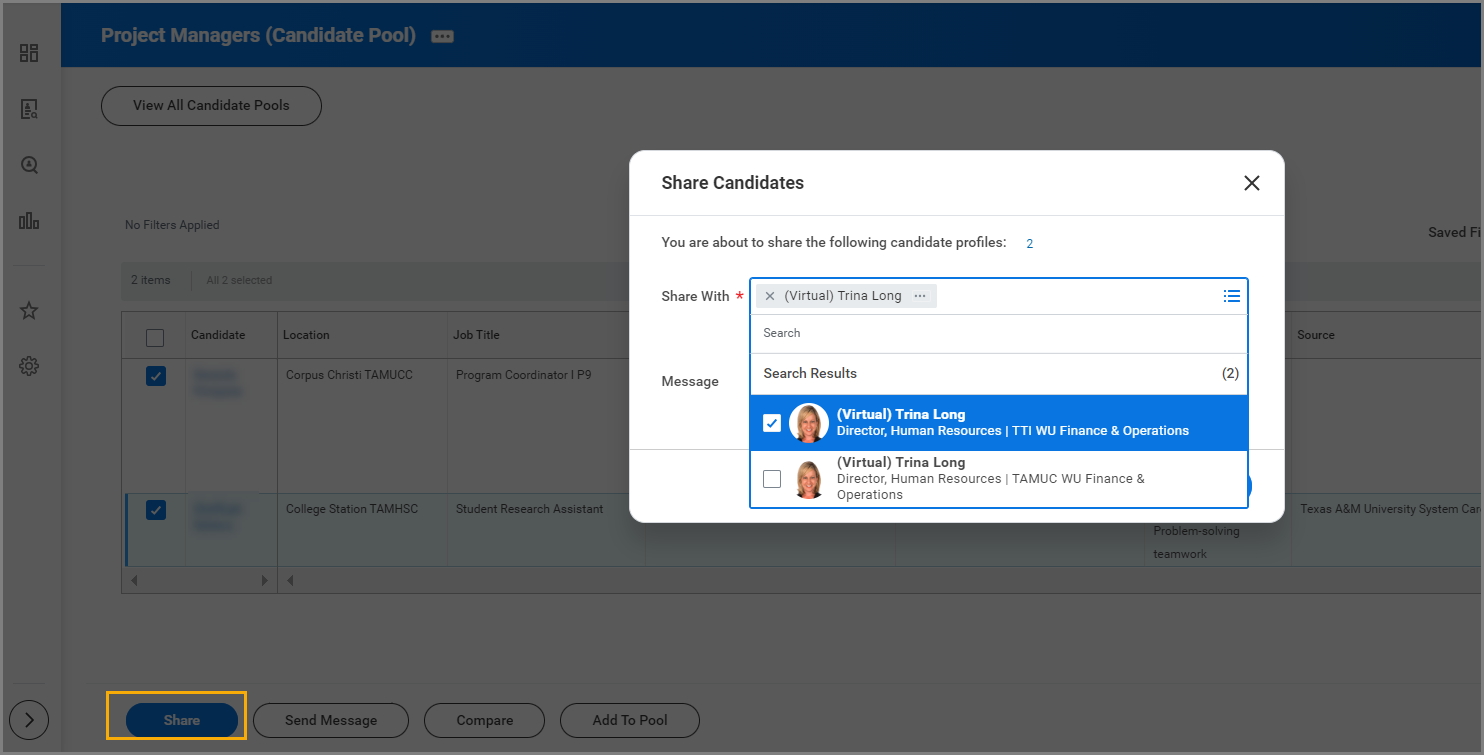The image size is (1484, 755).
Task: Click the star favorites icon
Action: tap(29, 311)
